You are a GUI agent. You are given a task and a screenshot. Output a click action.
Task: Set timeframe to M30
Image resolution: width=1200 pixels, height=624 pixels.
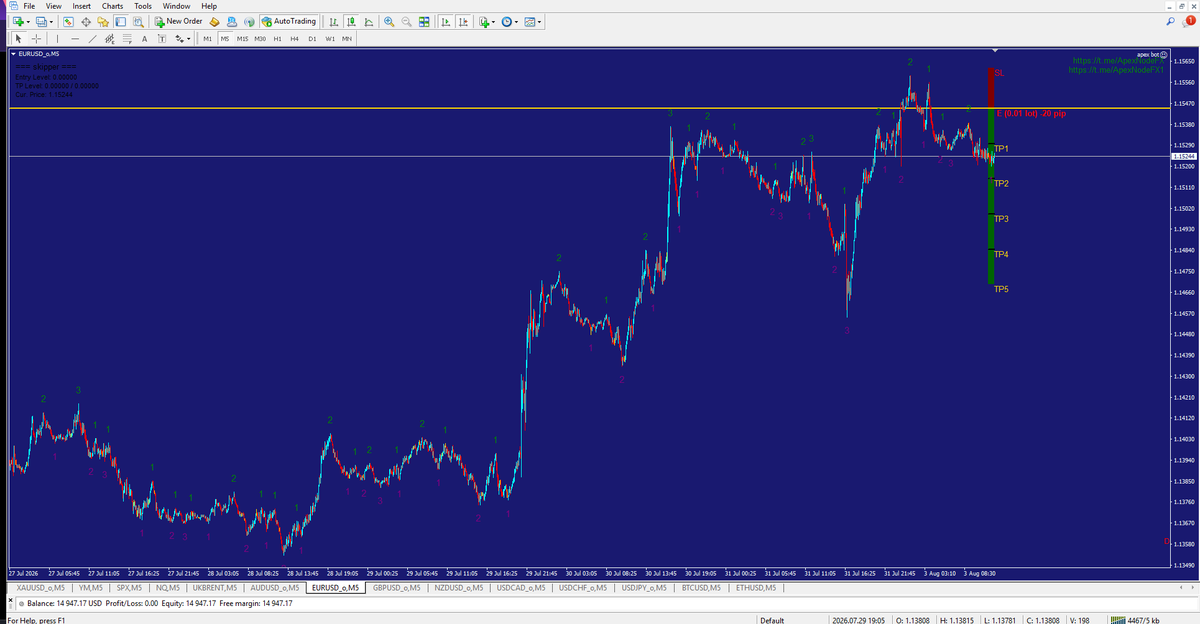[259, 39]
